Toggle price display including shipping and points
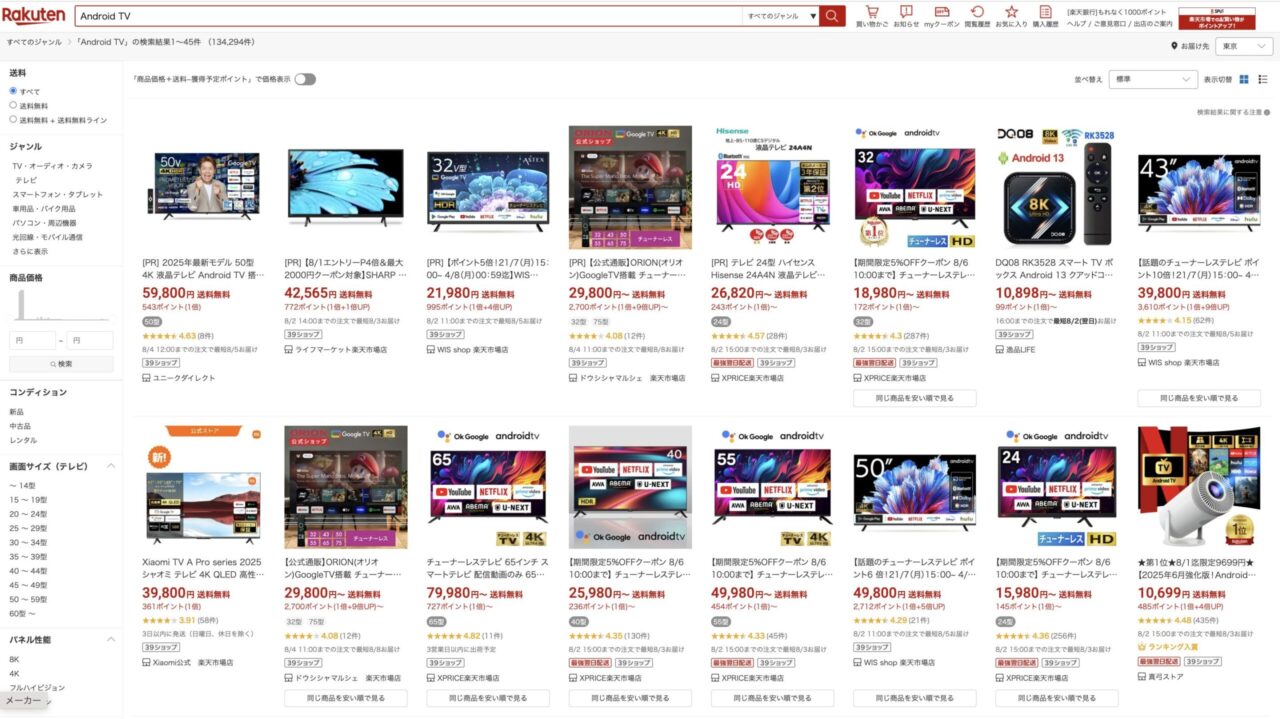This screenshot has width=1280, height=719. click(305, 79)
